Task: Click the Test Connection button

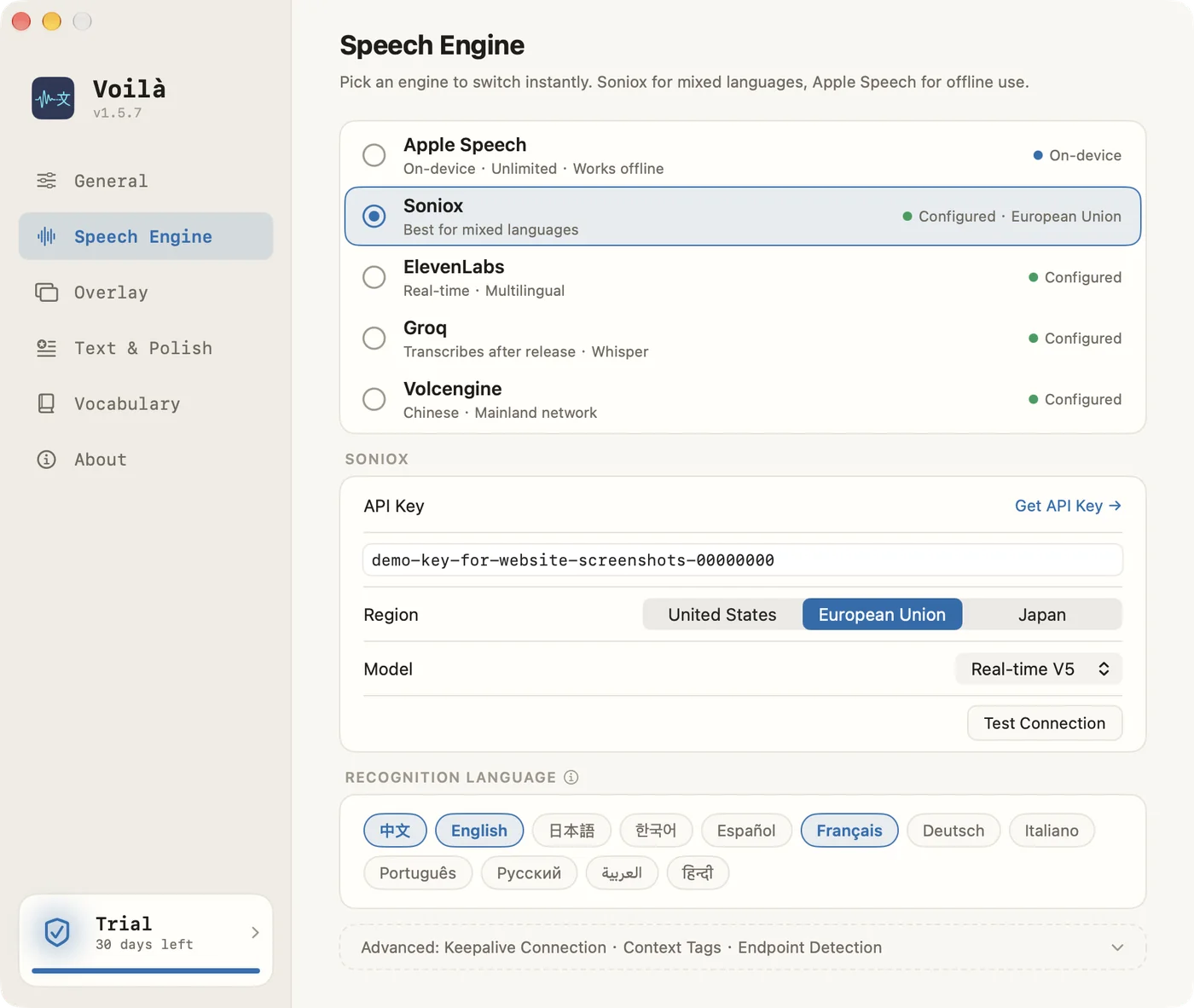Action: click(x=1045, y=723)
